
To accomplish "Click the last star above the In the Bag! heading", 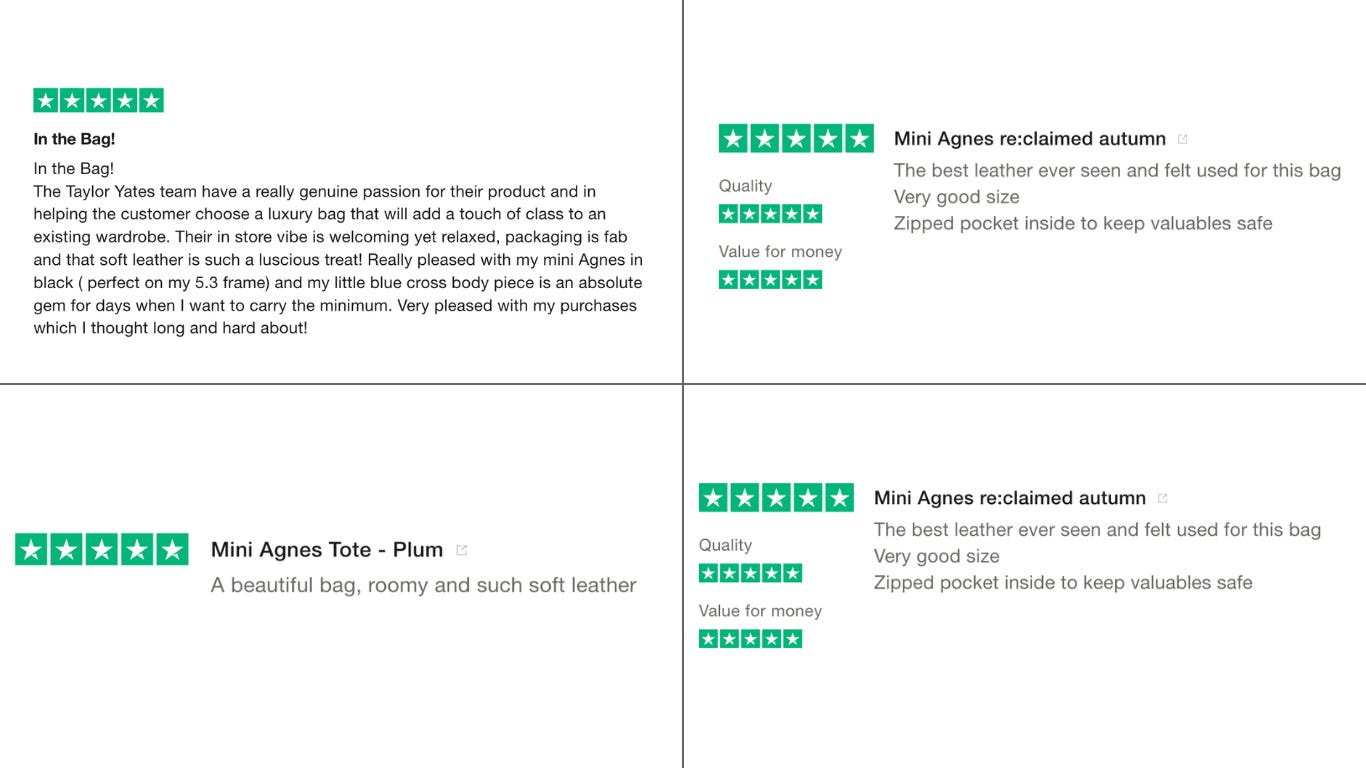I will tap(152, 100).
